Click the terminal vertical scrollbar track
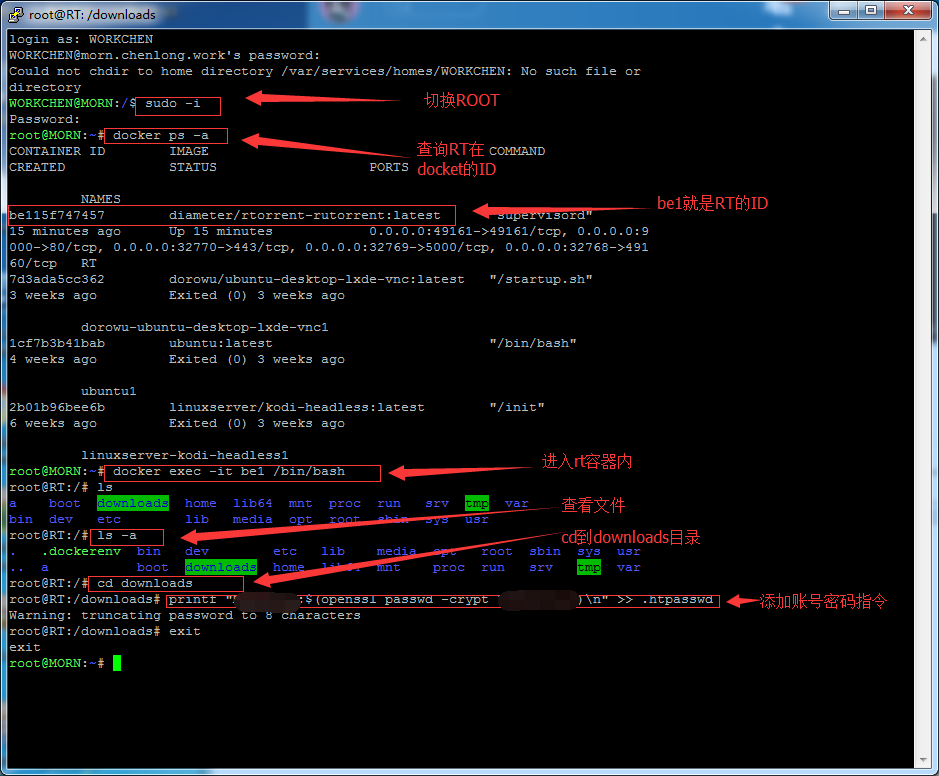 point(923,399)
